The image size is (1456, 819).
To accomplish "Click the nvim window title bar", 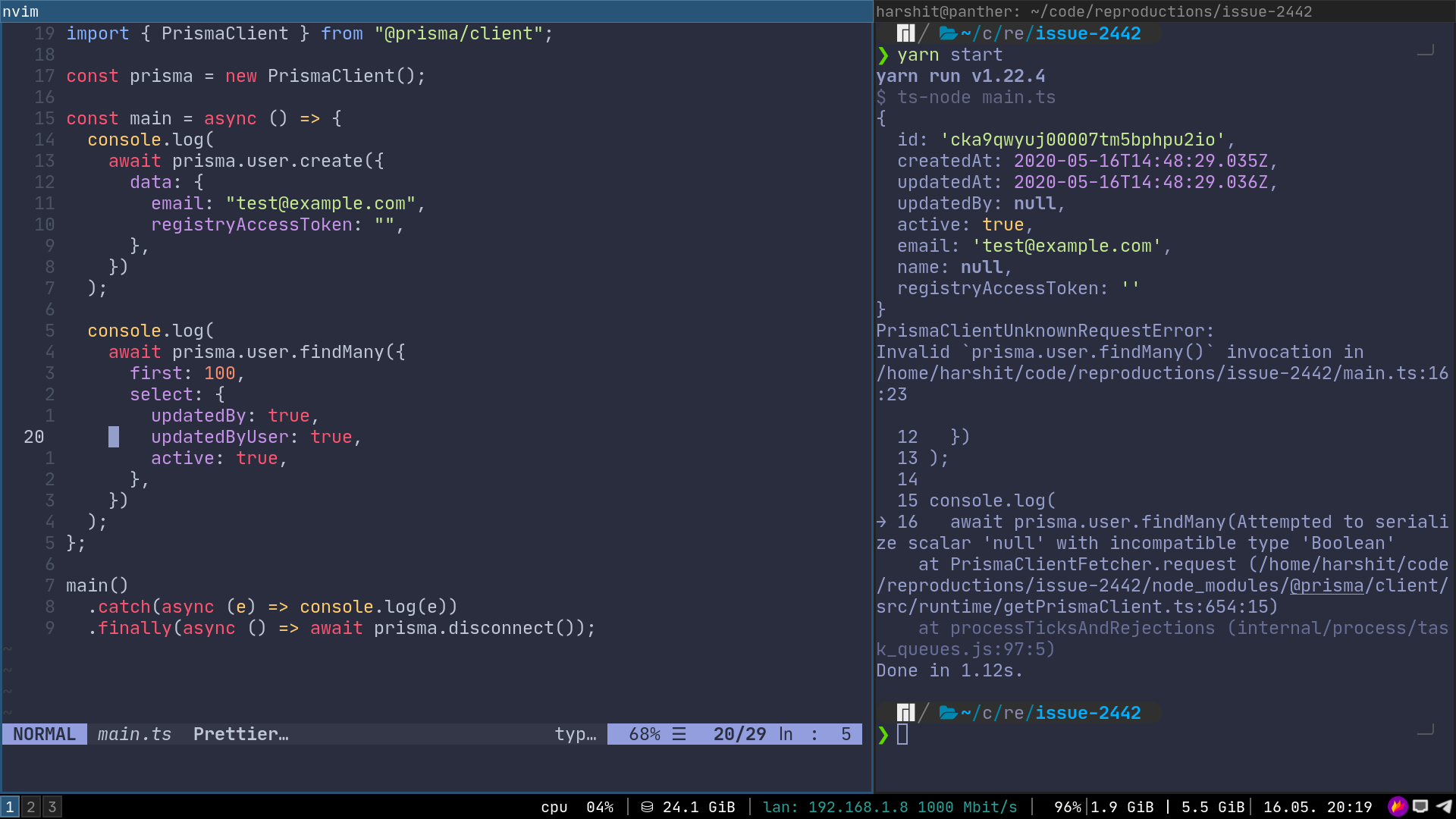I will (x=20, y=11).
